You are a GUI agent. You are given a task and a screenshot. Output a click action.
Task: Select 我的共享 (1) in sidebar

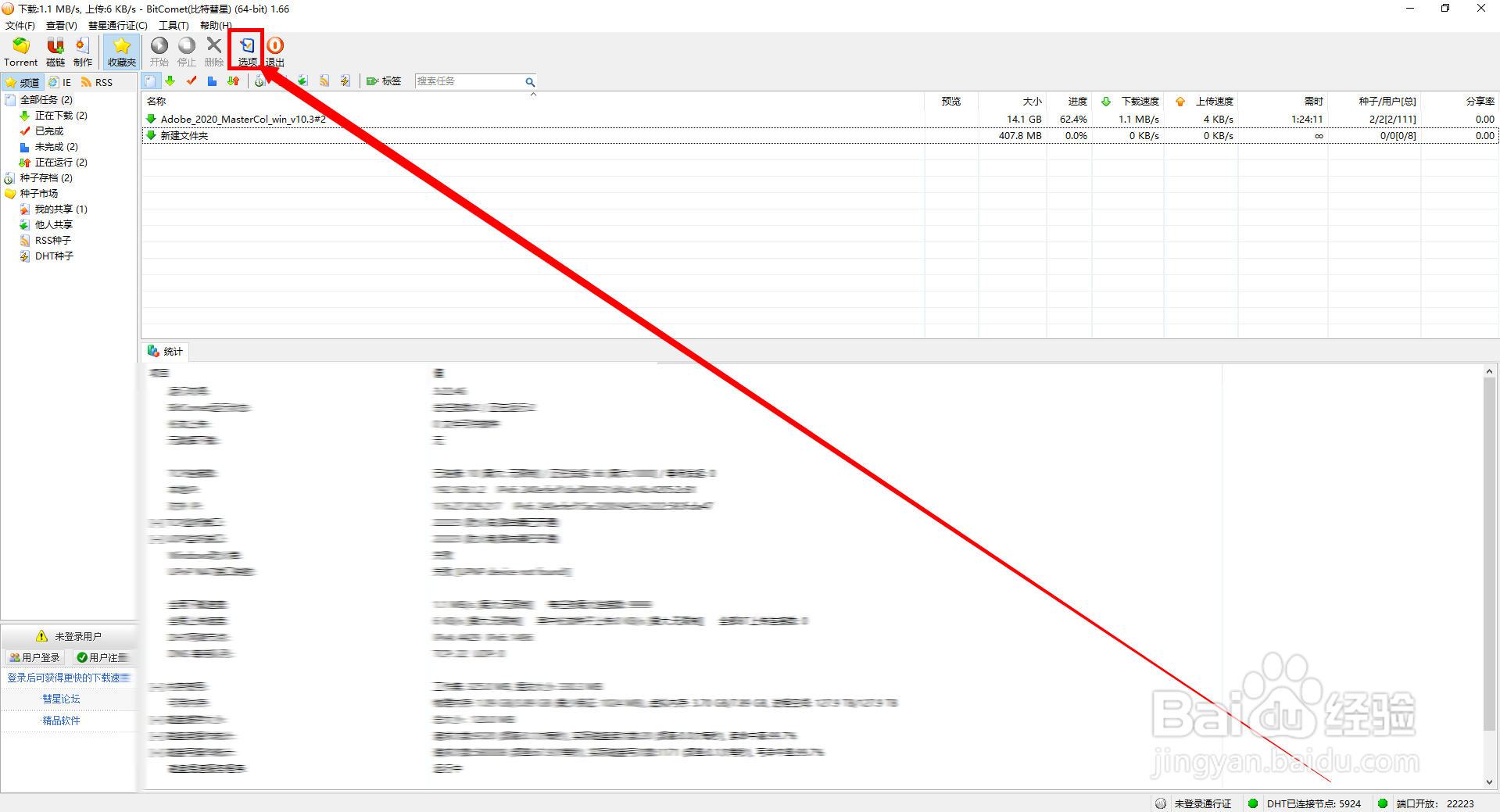61,209
